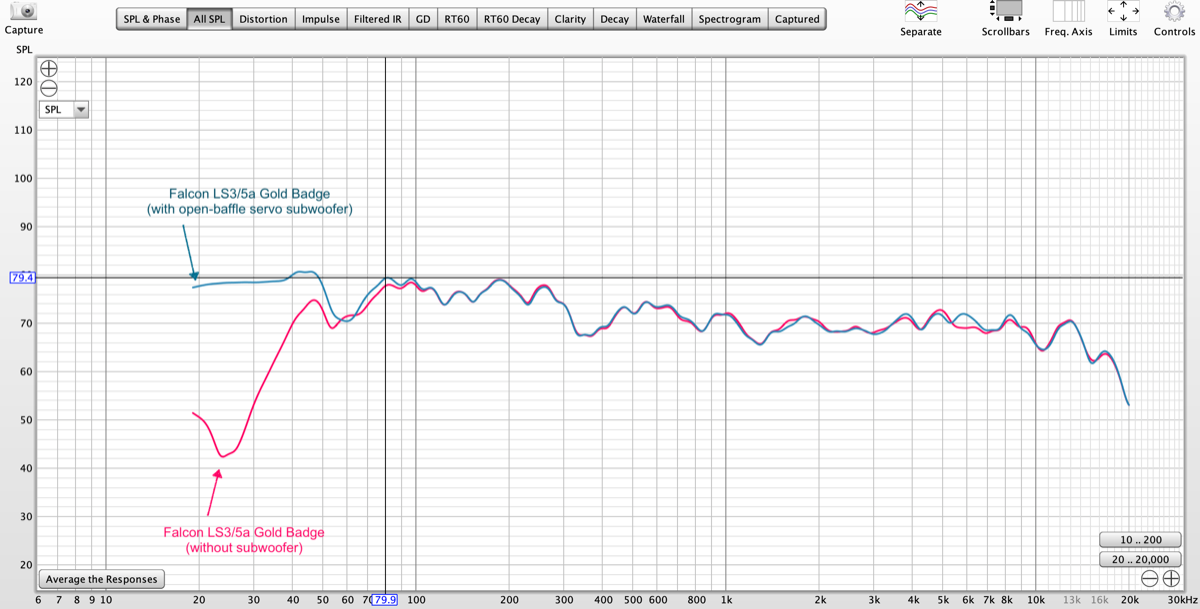Select the SPL & Phase tab
The width and height of the screenshot is (1200, 609).
point(152,19)
